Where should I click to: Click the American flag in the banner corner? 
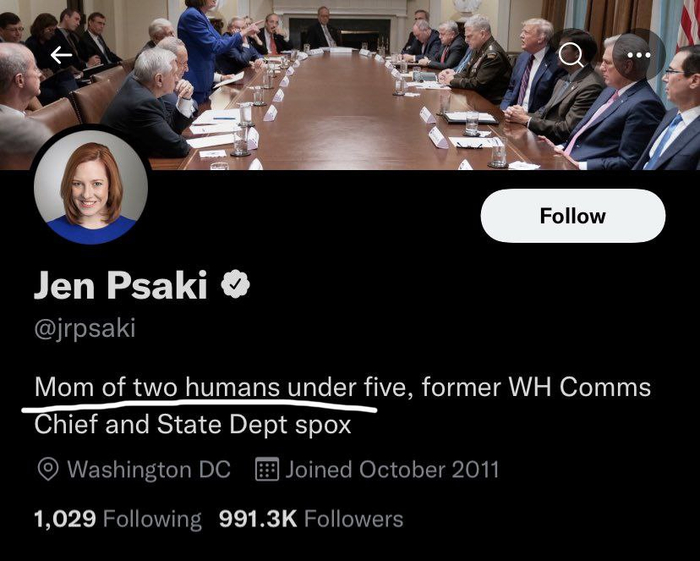point(688,23)
